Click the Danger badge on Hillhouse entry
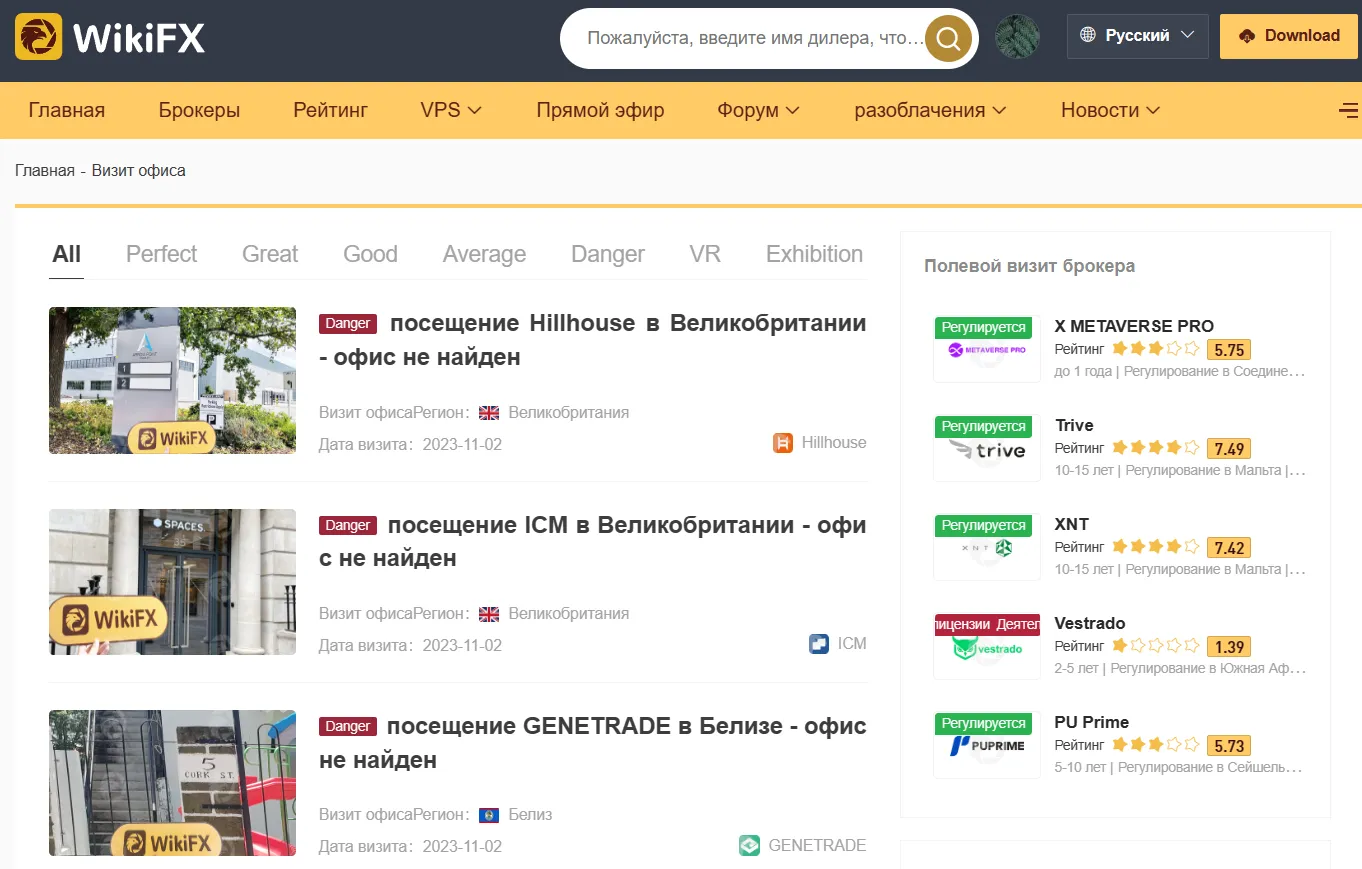1362x869 pixels. pos(348,323)
